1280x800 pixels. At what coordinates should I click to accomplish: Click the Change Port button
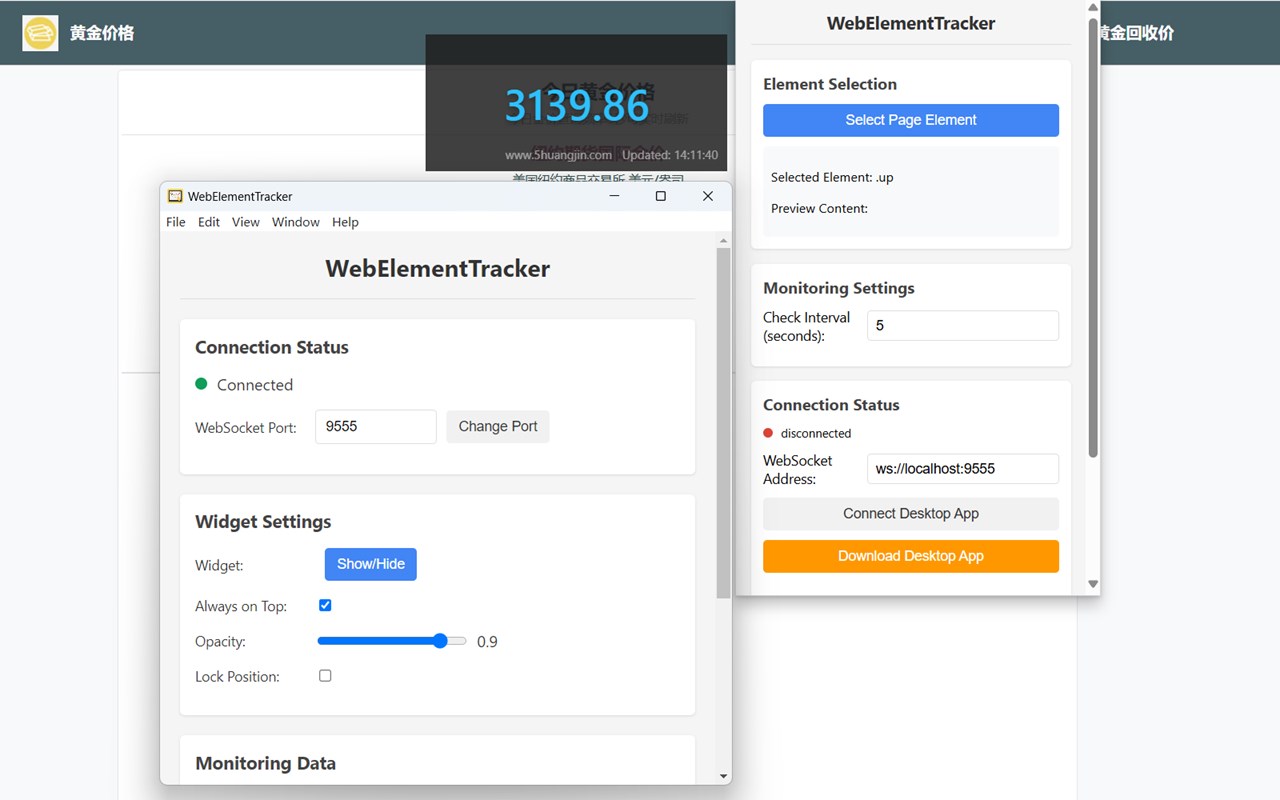tap(498, 426)
